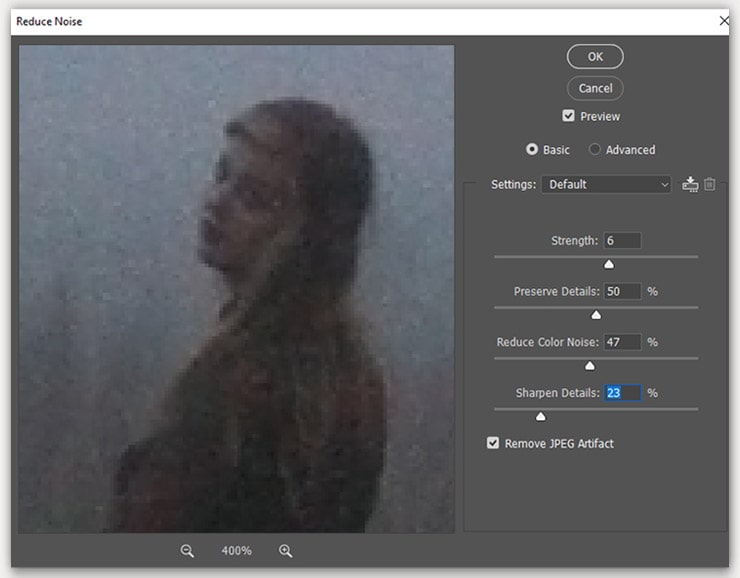Click the Reduce Color Noise slider handle
This screenshot has height=578, width=740.
[590, 366]
